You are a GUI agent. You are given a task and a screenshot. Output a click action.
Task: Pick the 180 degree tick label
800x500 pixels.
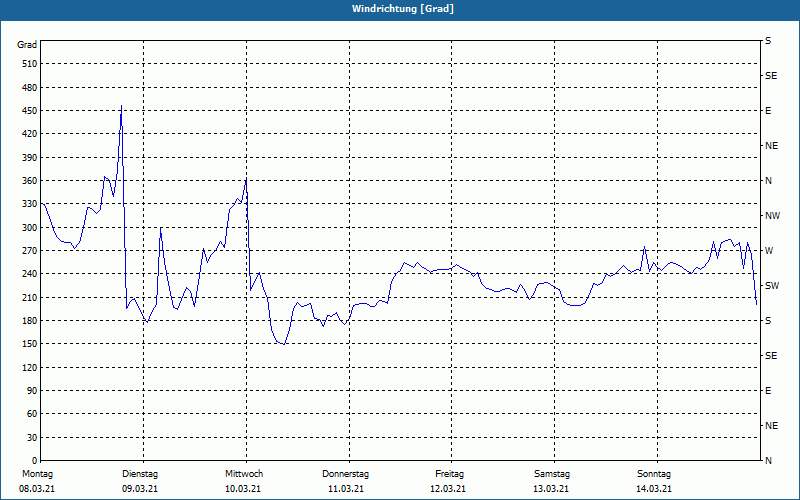[x=29, y=320]
